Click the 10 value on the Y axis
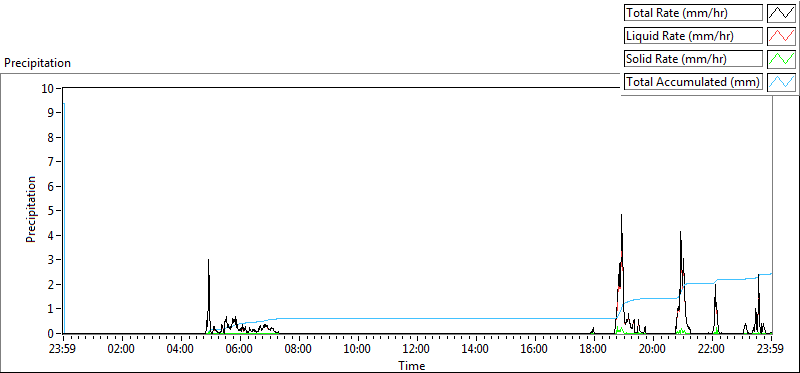Image resolution: width=800 pixels, height=373 pixels. [47, 88]
